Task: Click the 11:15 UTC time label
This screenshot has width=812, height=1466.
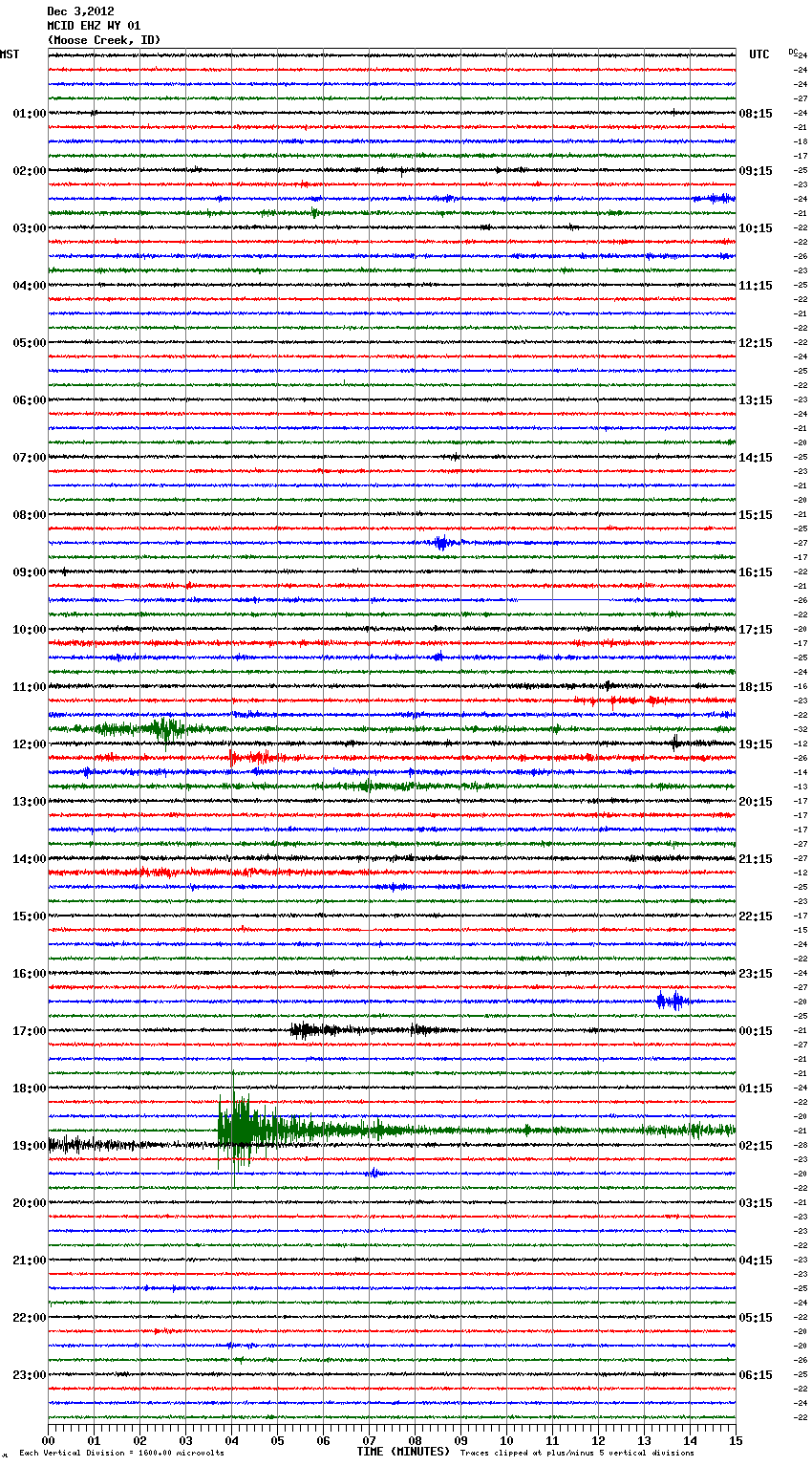Action: [756, 286]
